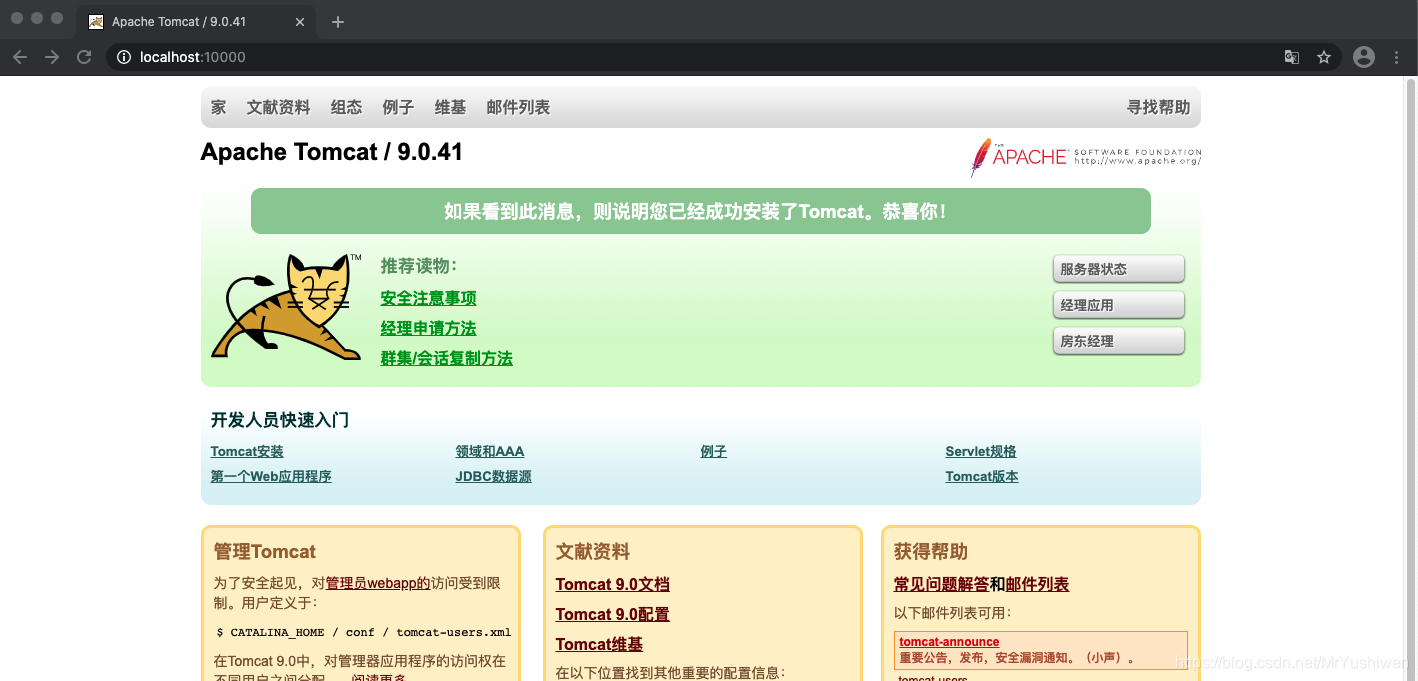The height and width of the screenshot is (681, 1418).
Task: Open the 组态 navigation item
Action: (x=347, y=107)
